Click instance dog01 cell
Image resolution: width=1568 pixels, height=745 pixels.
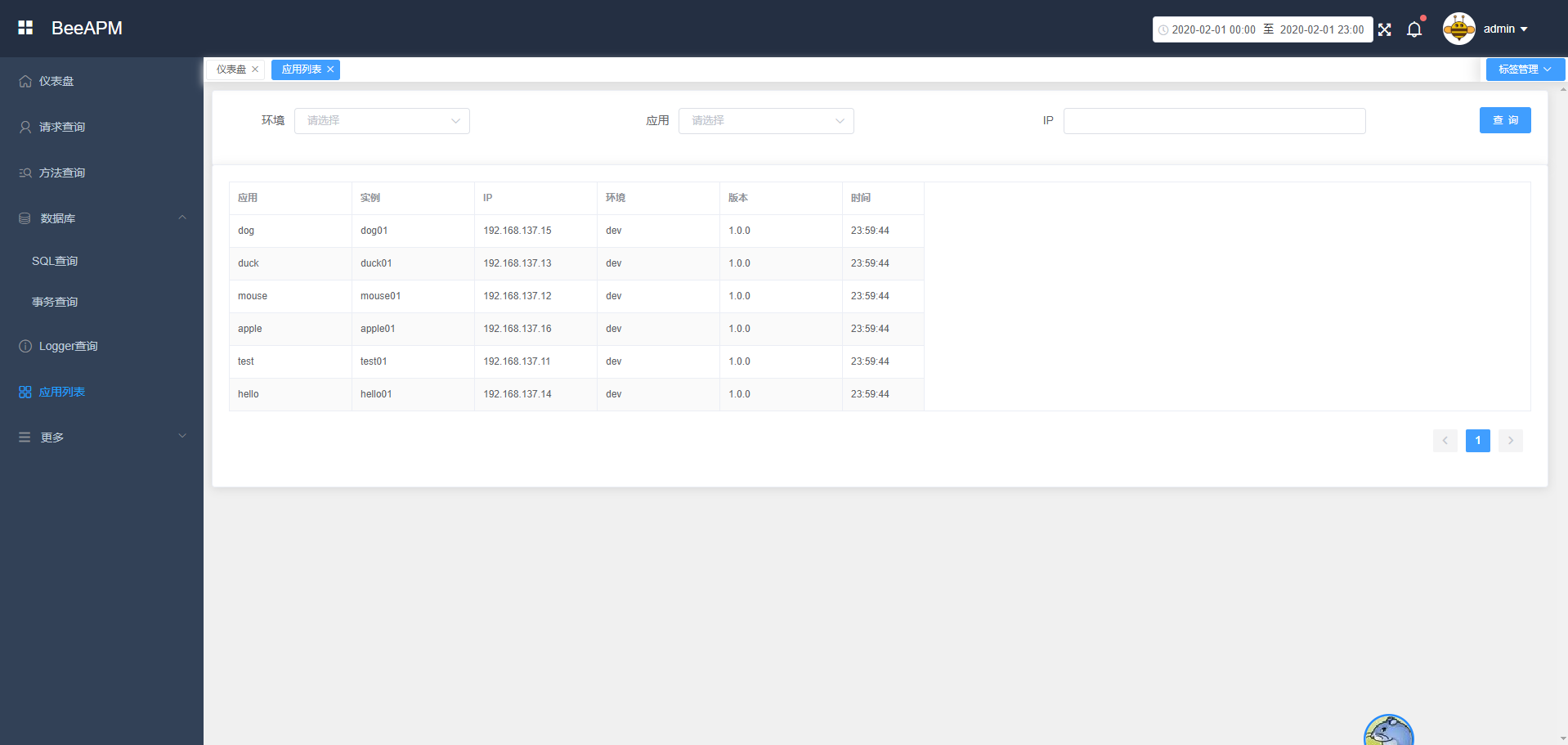coord(413,231)
